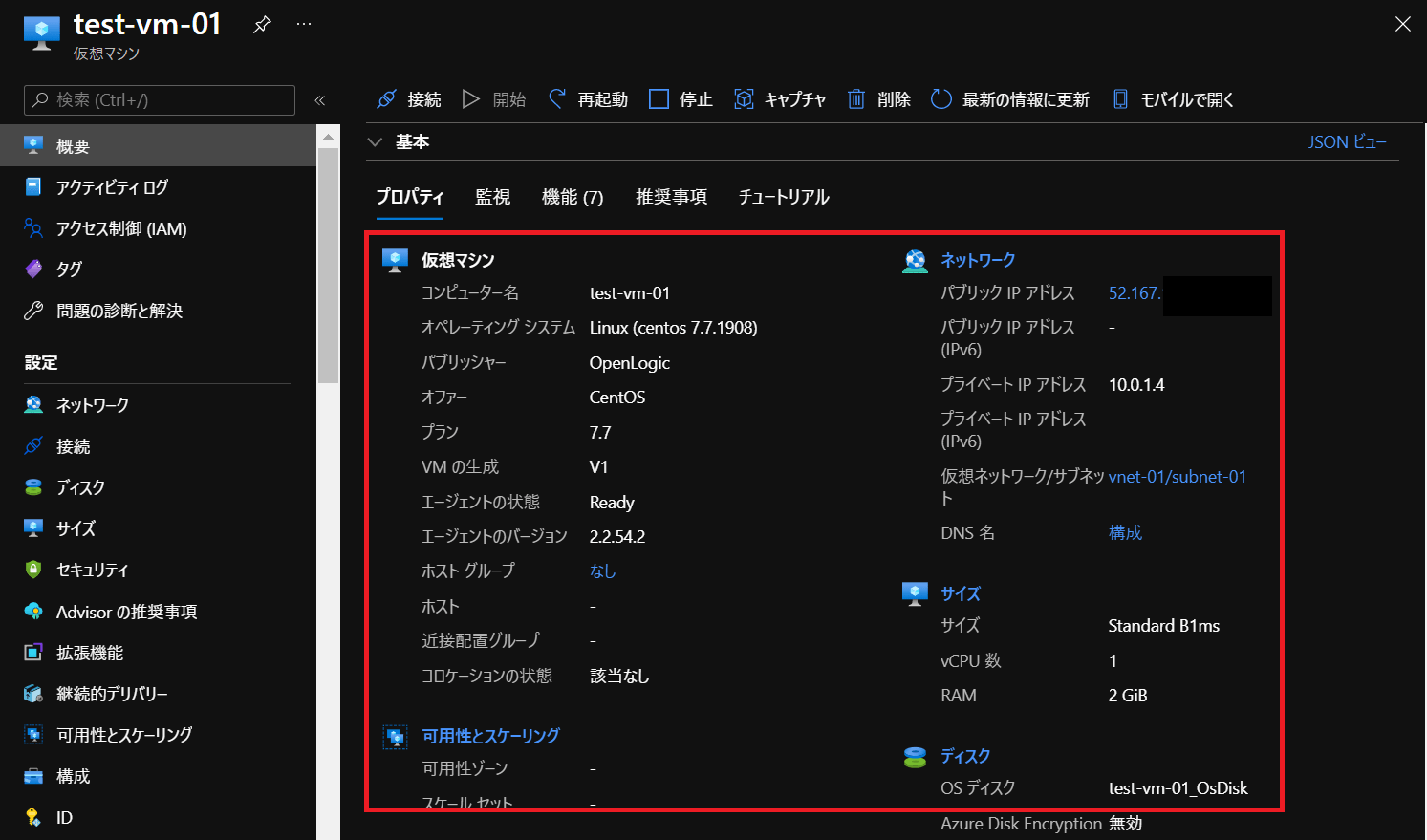Click the OS disk name test-vm-01_OsDisk

[x=1178, y=788]
